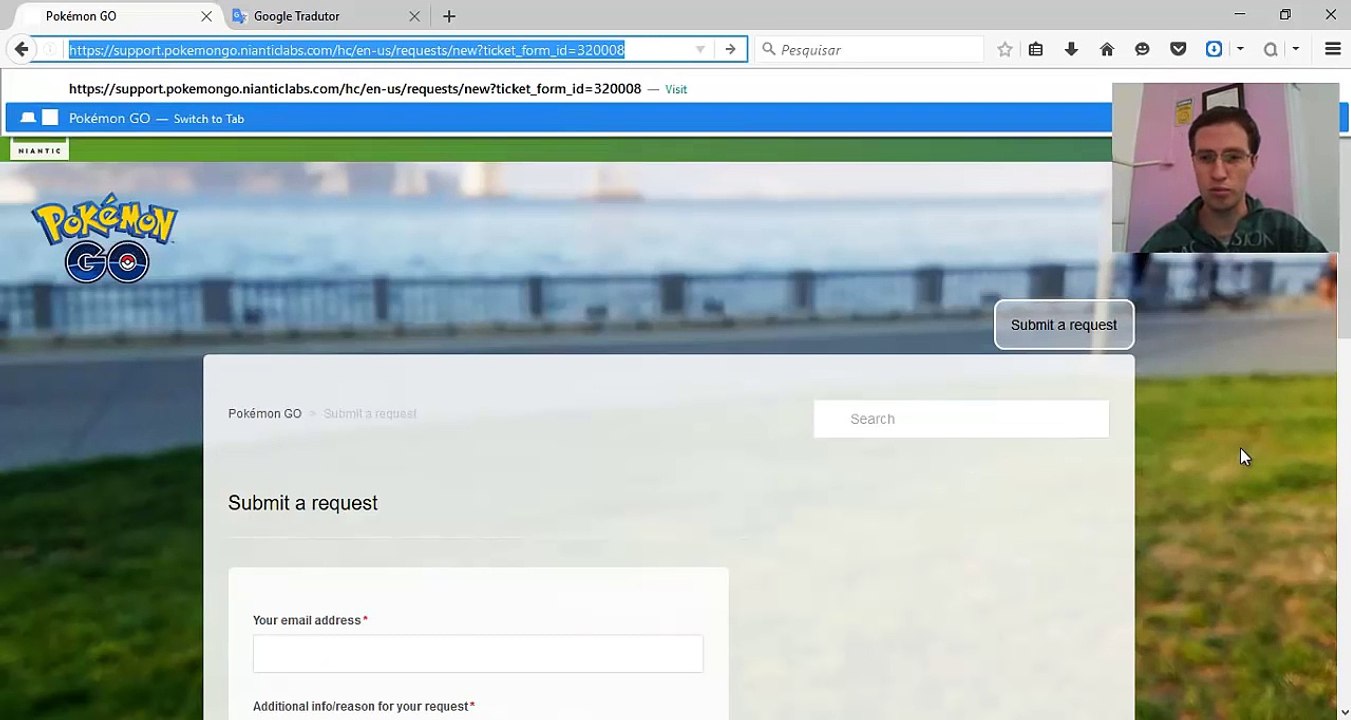Click the magnifier icon in Pesquisar box

[768, 49]
